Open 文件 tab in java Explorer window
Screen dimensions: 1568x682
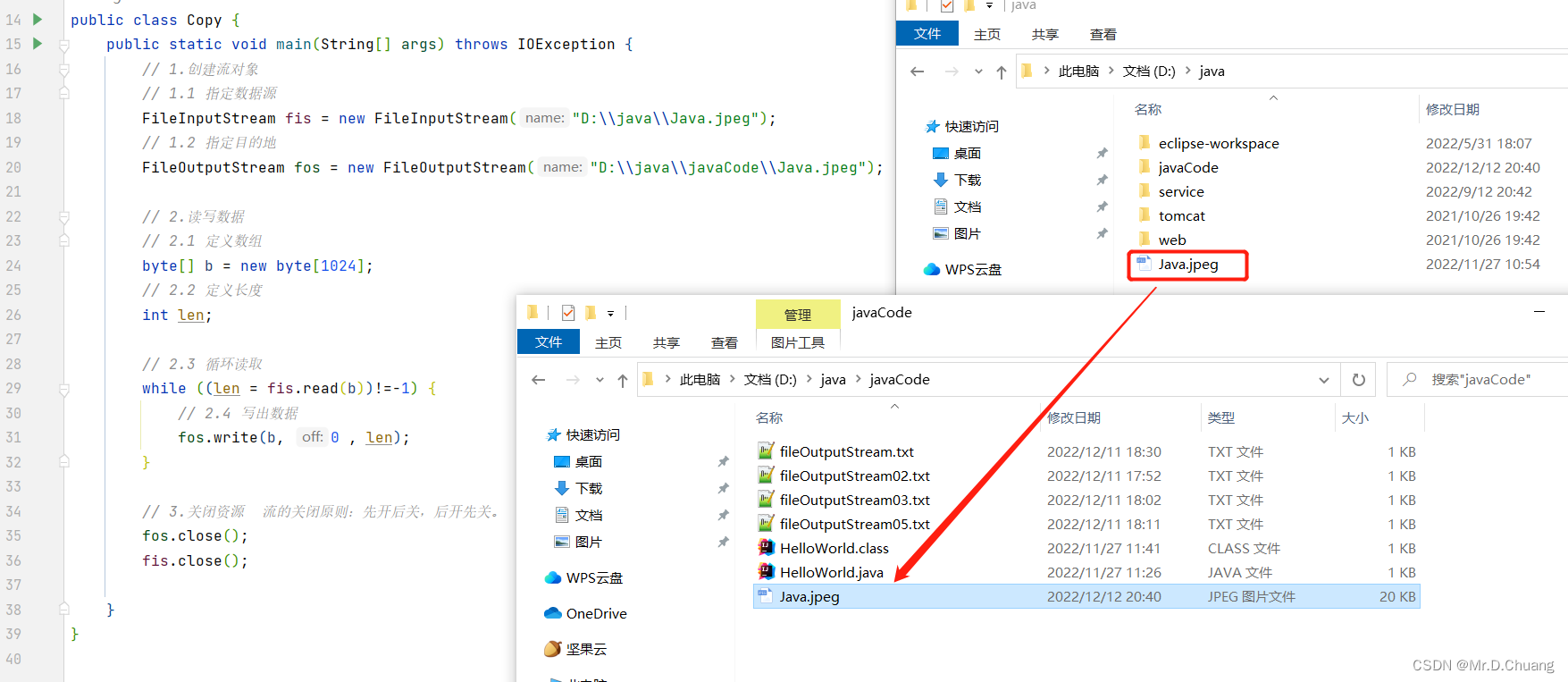pos(927,33)
